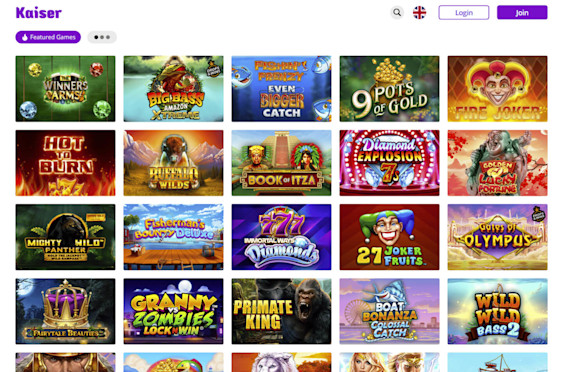Open the Primate King game
Image resolution: width=563 pixels, height=372 pixels.
282,311
